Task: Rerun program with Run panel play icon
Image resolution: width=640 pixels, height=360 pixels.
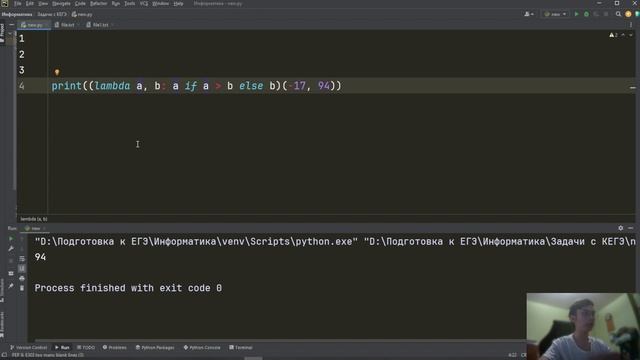Action: [x=11, y=239]
